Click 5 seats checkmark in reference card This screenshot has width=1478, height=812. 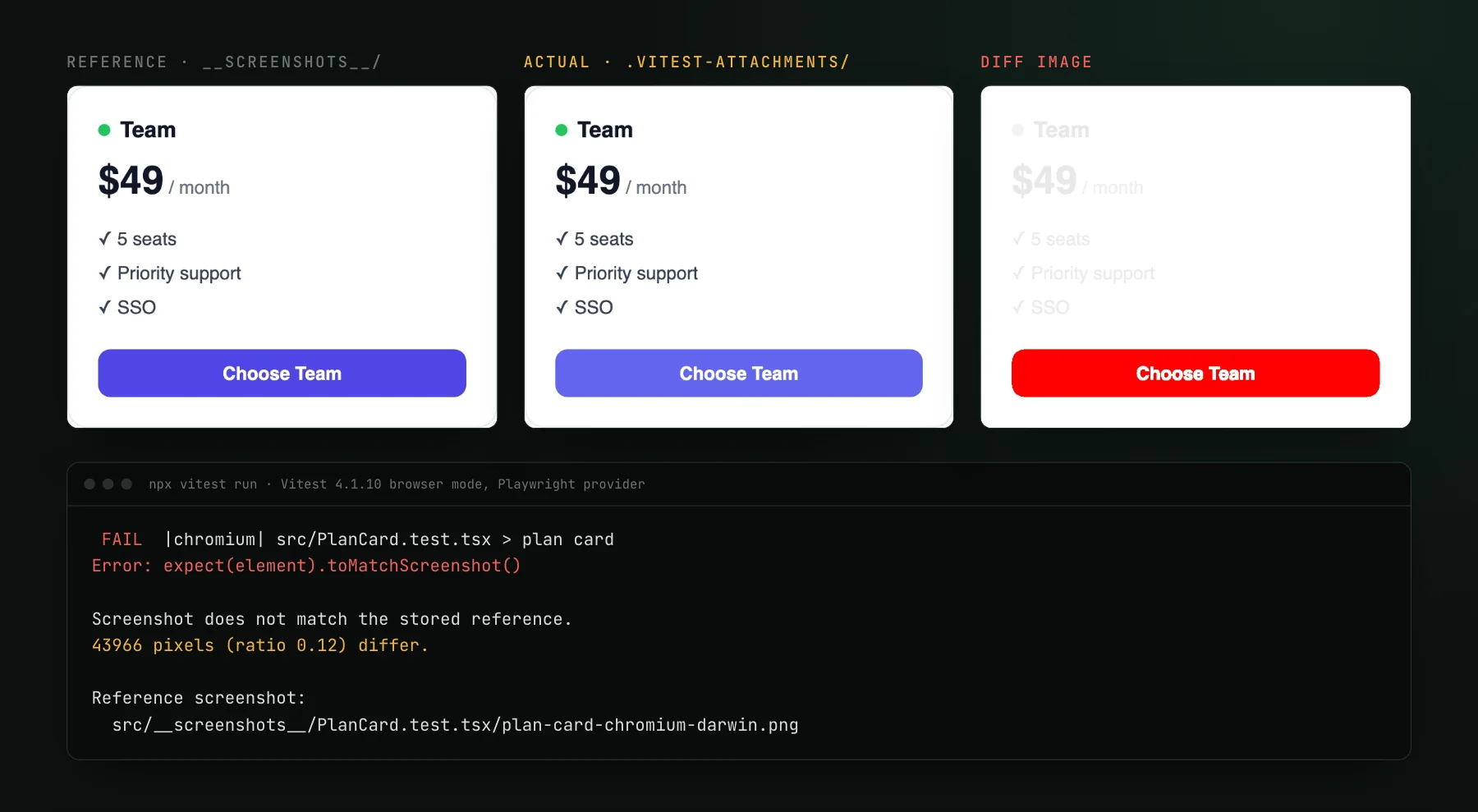point(104,239)
